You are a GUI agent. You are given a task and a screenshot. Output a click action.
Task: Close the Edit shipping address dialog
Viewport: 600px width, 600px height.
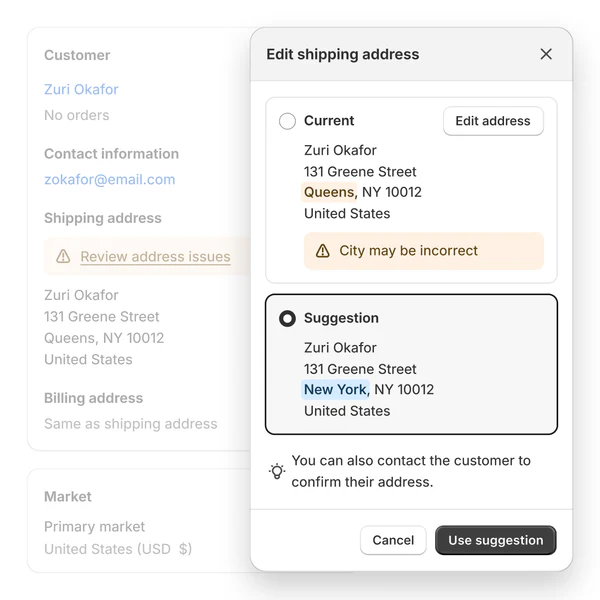[x=546, y=54]
